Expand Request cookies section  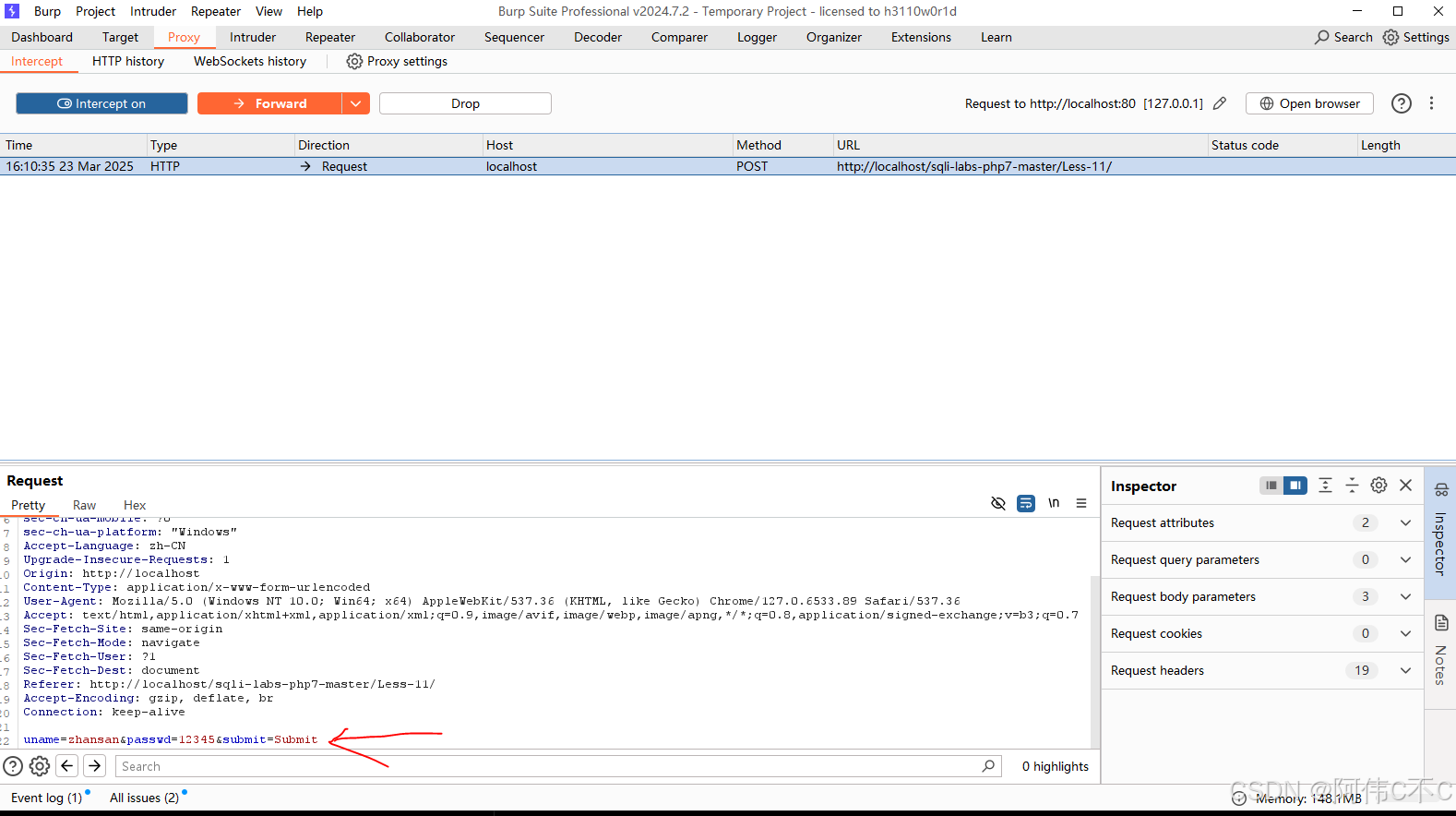tap(1405, 633)
